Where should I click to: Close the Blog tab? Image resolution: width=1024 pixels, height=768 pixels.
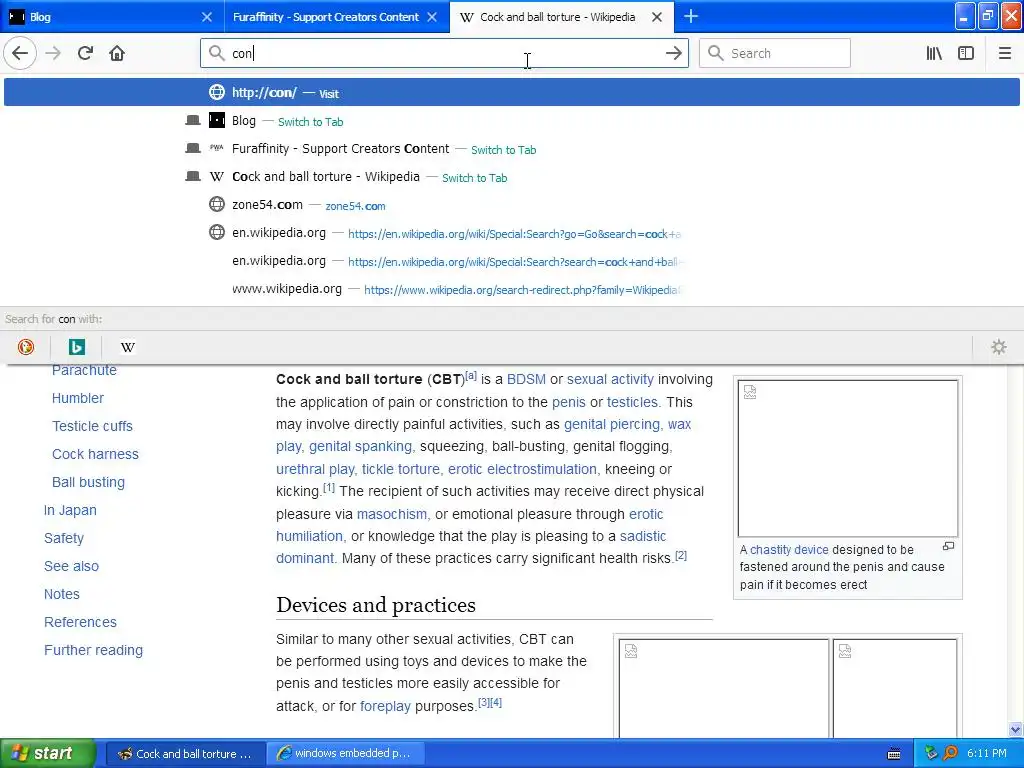(206, 17)
